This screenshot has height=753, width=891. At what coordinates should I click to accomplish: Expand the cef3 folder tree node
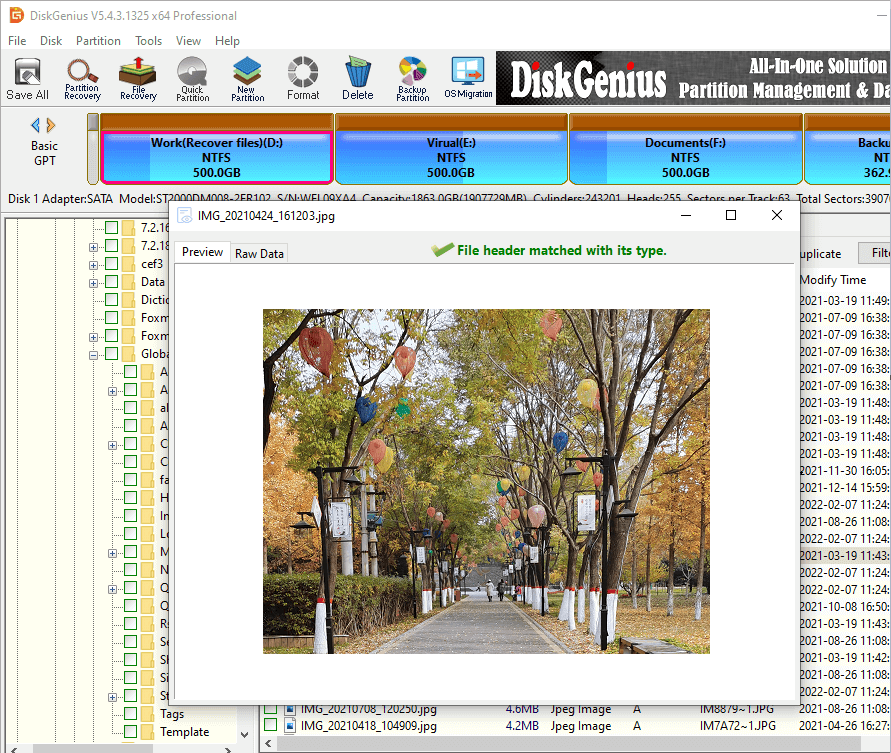pos(94,264)
